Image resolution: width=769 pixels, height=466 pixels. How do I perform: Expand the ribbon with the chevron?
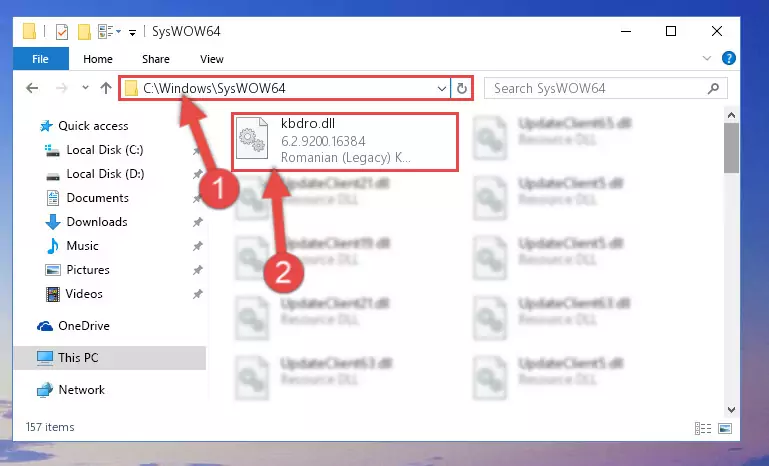click(707, 58)
